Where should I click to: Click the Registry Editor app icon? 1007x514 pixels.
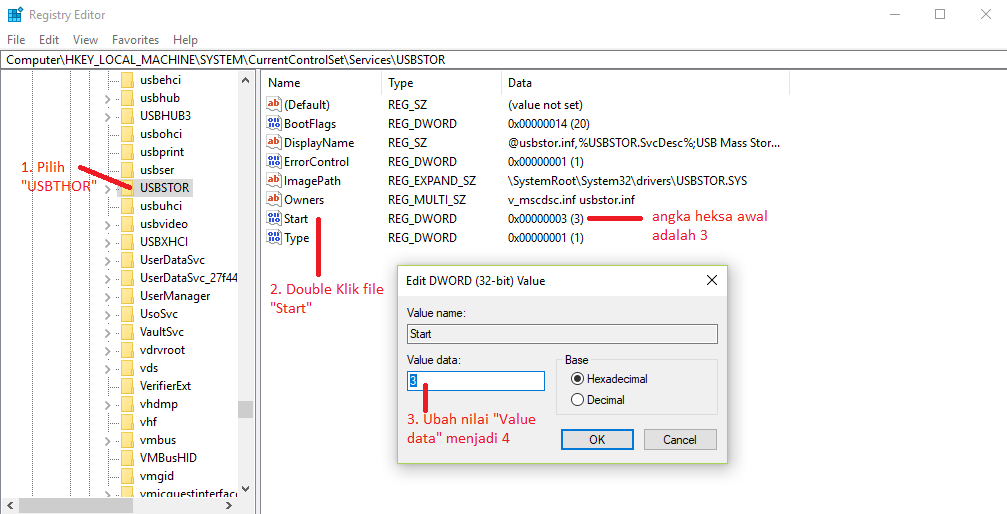tap(15, 14)
